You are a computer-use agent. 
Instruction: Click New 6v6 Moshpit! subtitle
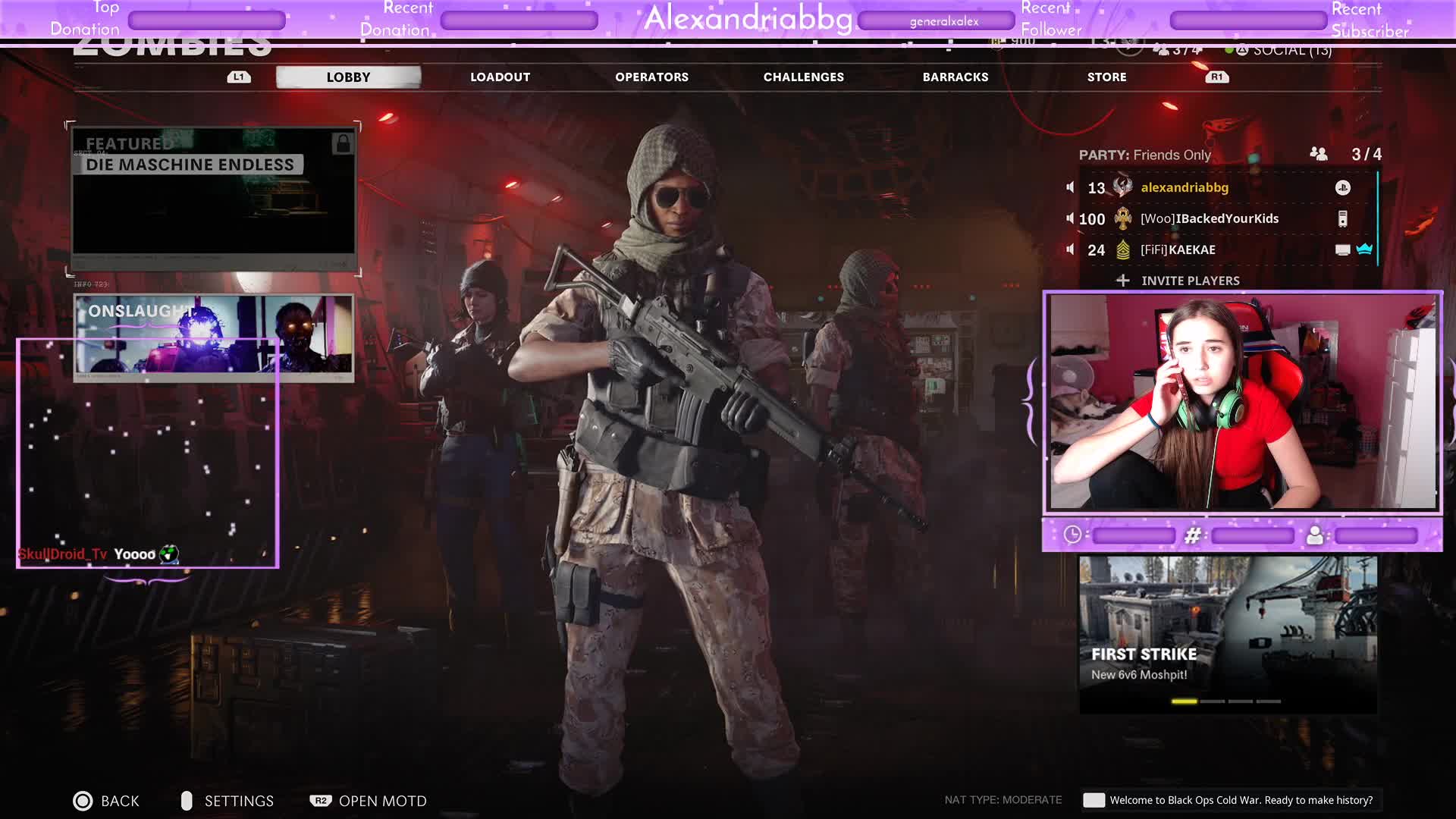(1139, 675)
